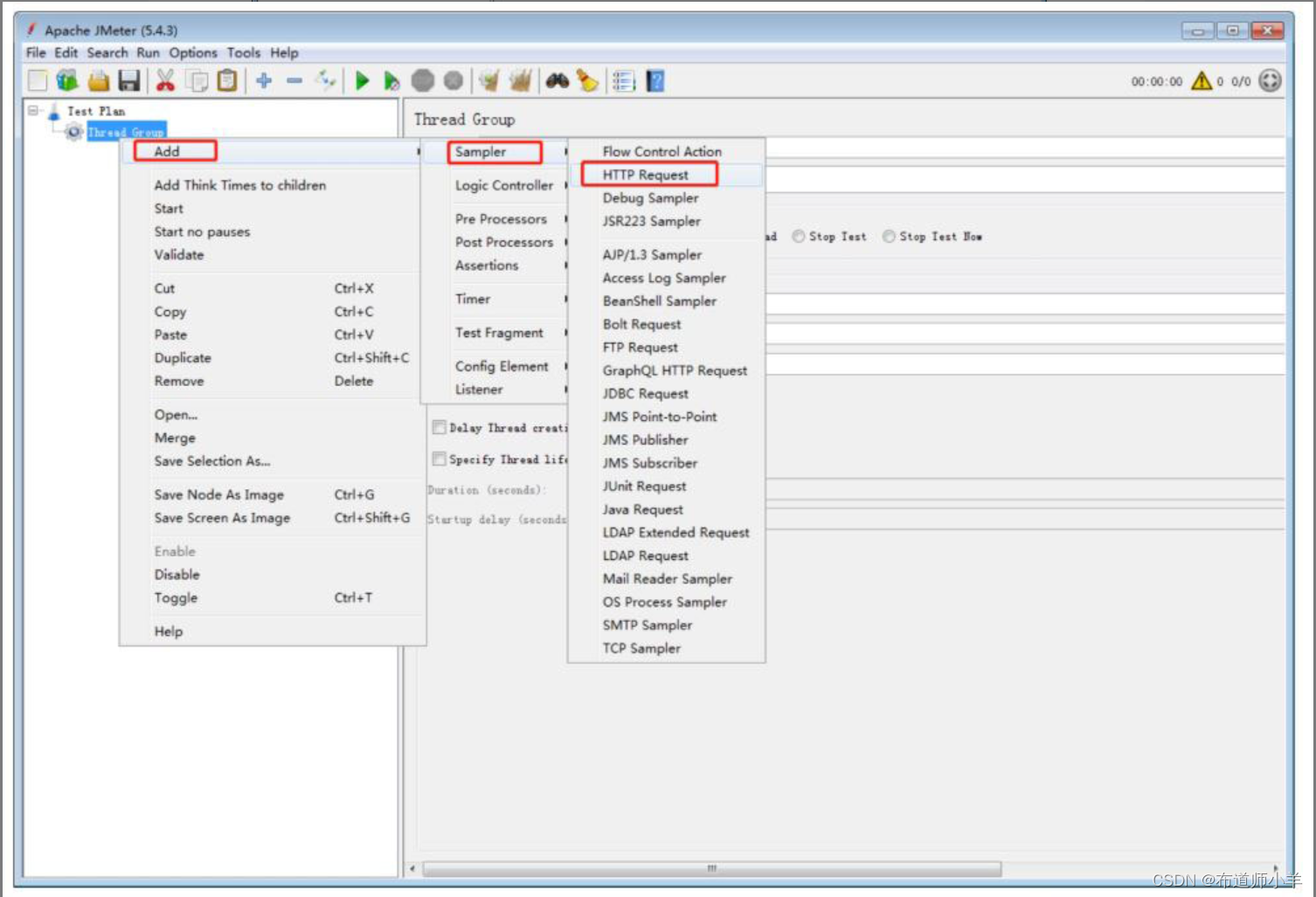1316x897 pixels.
Task: Open the Templates toolbar icon
Action: coord(67,81)
